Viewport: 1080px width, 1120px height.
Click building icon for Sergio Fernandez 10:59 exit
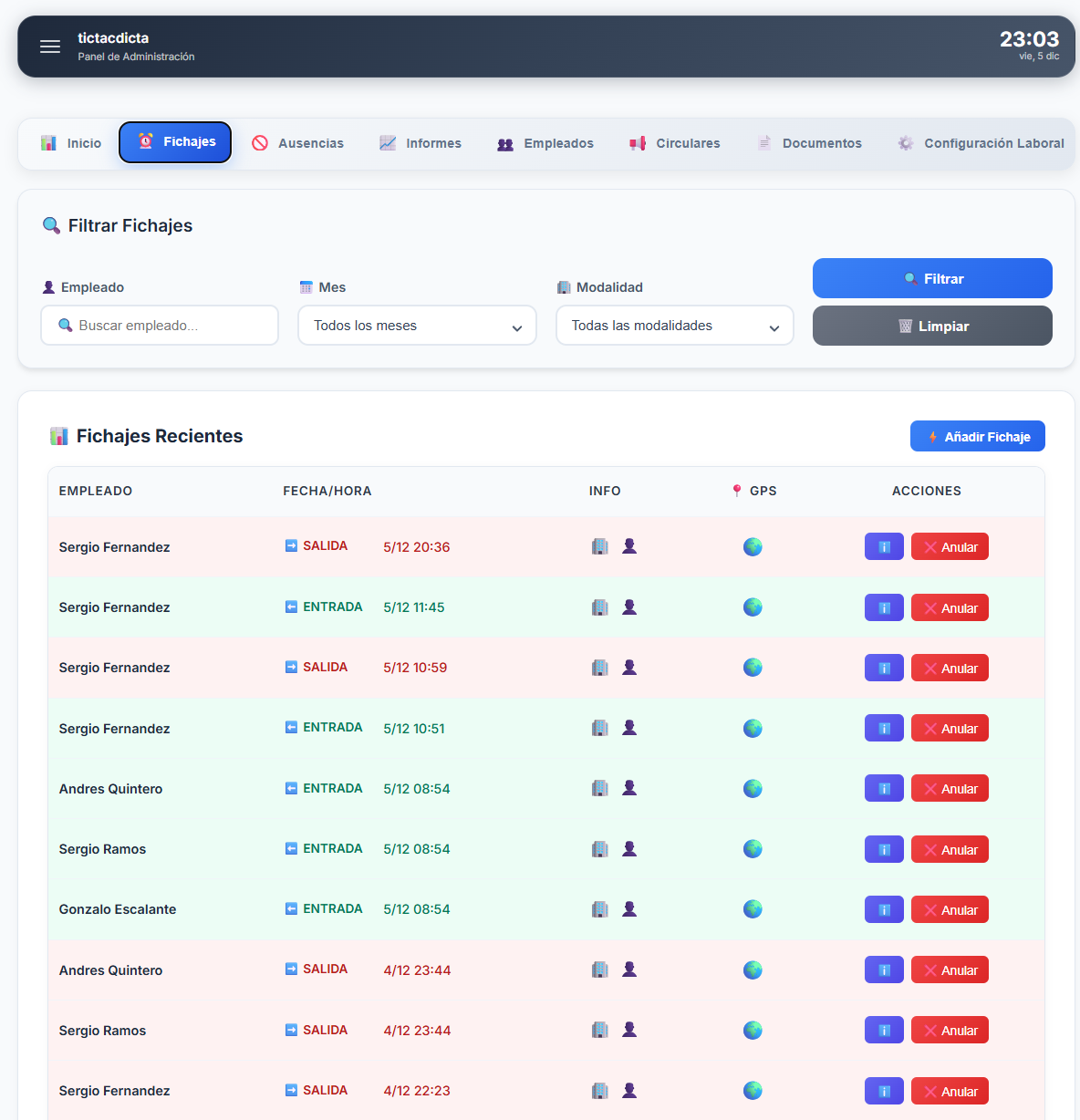click(599, 668)
